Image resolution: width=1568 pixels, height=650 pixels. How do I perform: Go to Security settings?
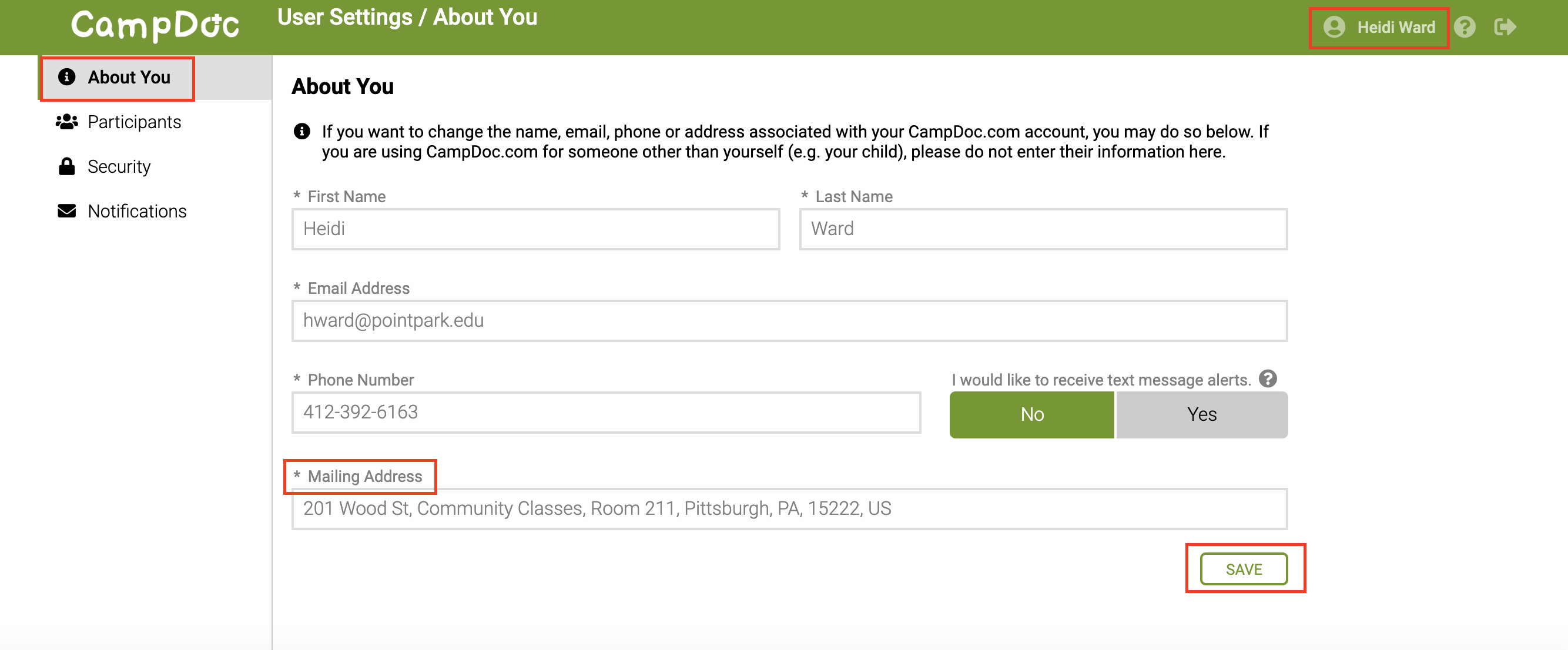[x=119, y=167]
